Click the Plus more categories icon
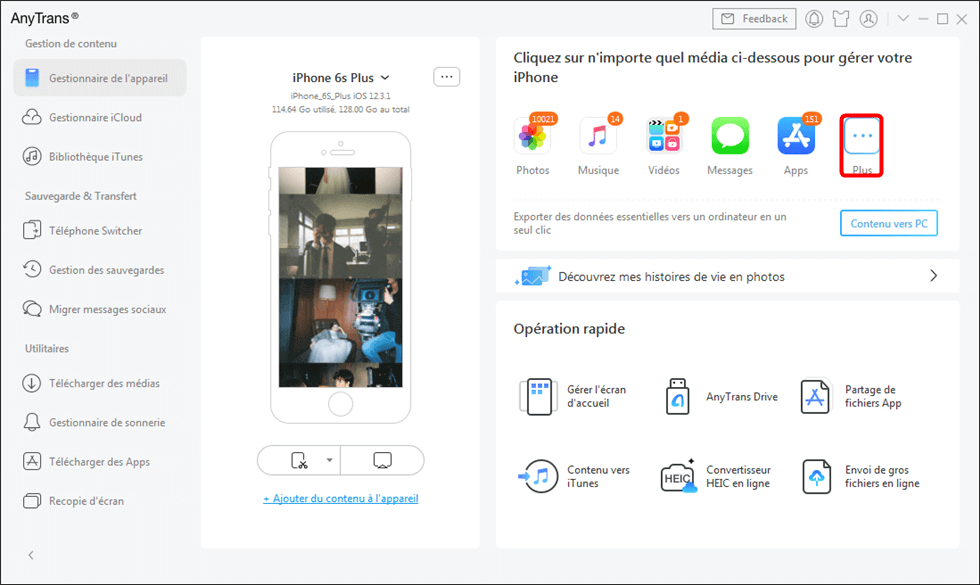980x585 pixels. pos(862,136)
